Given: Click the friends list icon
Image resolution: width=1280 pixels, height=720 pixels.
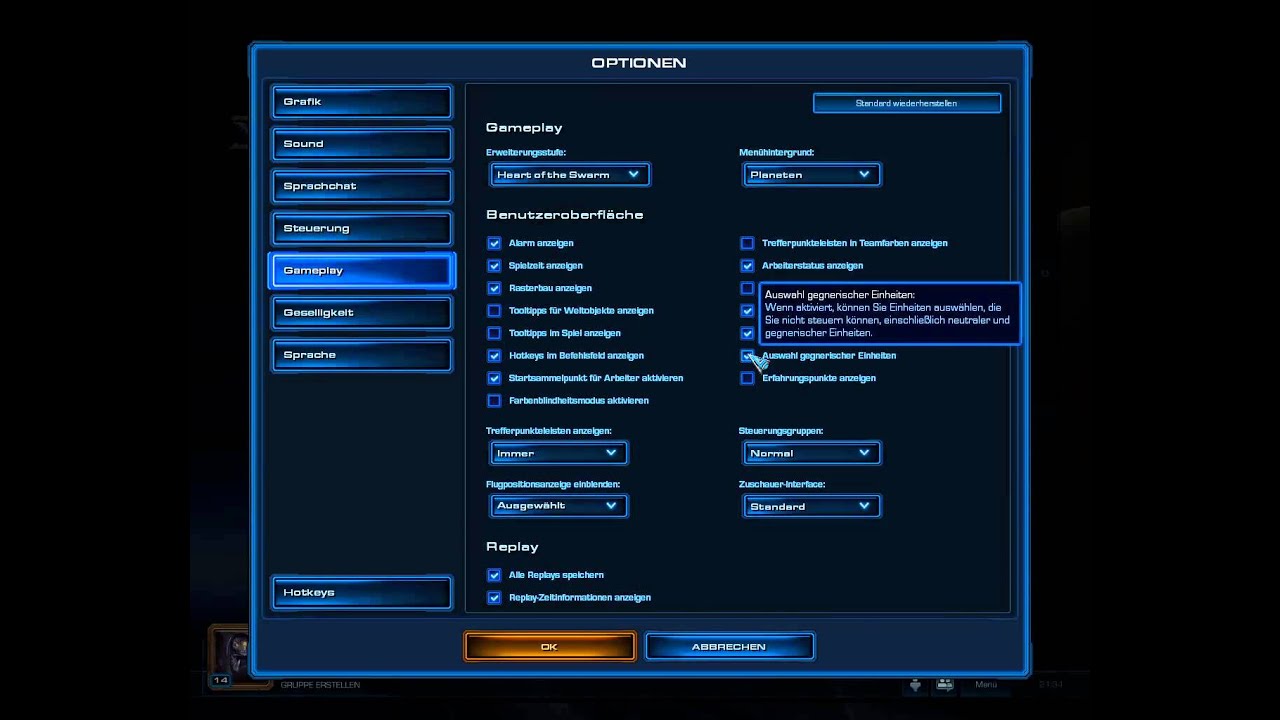Looking at the screenshot, I should tap(944, 685).
